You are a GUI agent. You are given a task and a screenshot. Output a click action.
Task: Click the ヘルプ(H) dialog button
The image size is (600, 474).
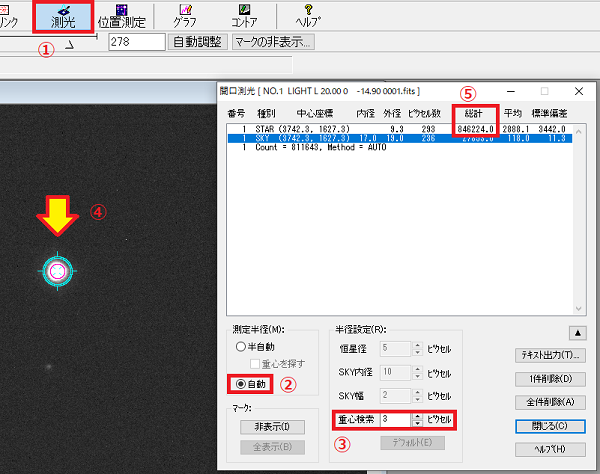[550, 450]
